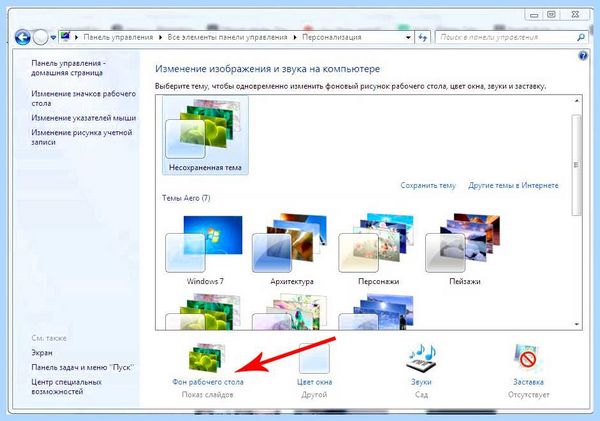Image resolution: width=600 pixels, height=421 pixels.
Task: Open the 'Цвет окна' color swatch icon
Action: [x=314, y=358]
